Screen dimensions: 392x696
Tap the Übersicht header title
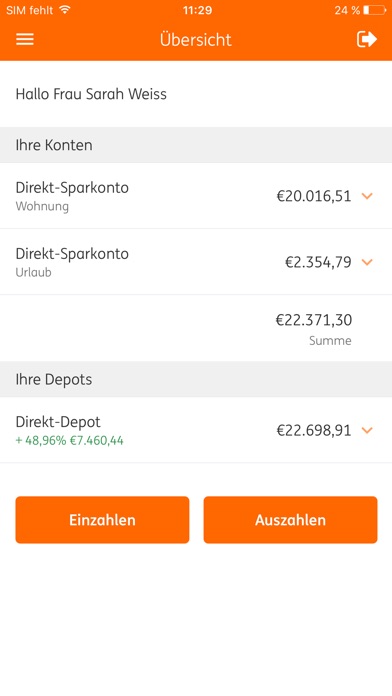[x=196, y=40]
